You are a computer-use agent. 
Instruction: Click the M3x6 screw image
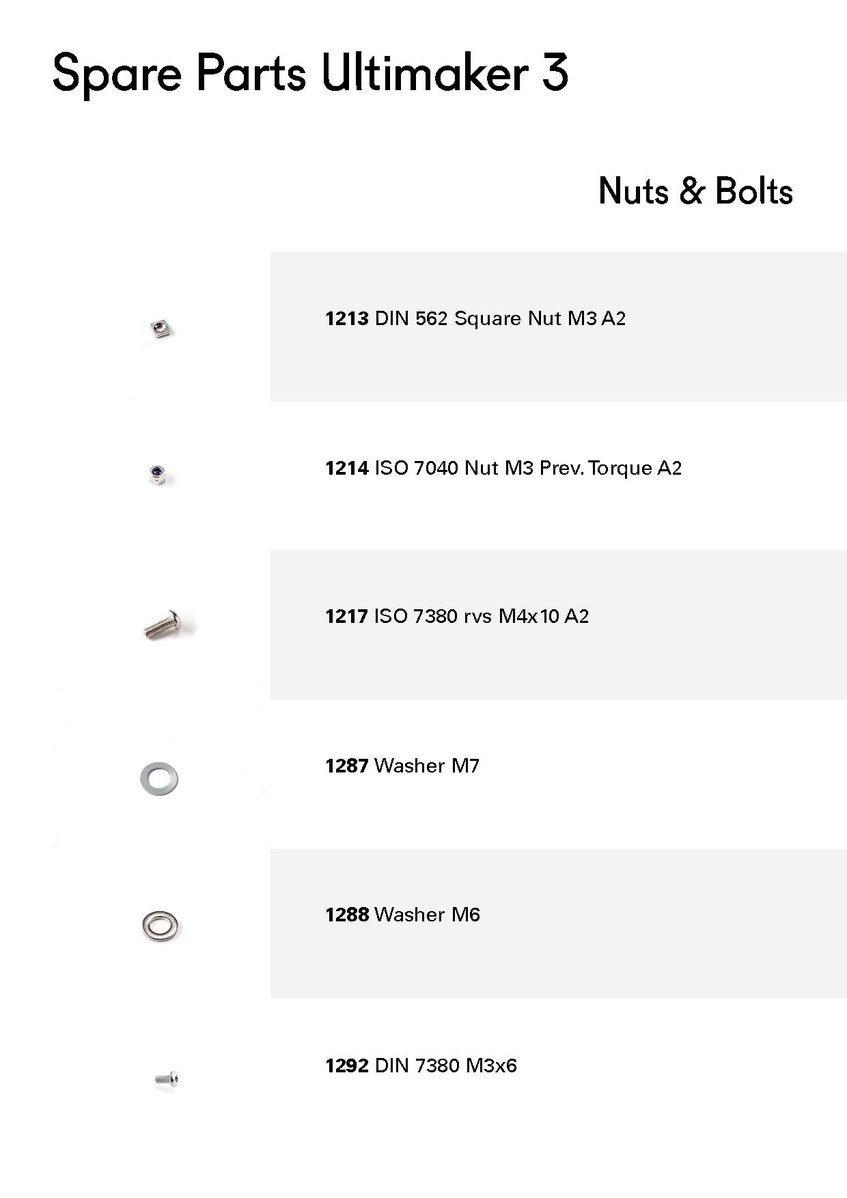(x=167, y=1079)
